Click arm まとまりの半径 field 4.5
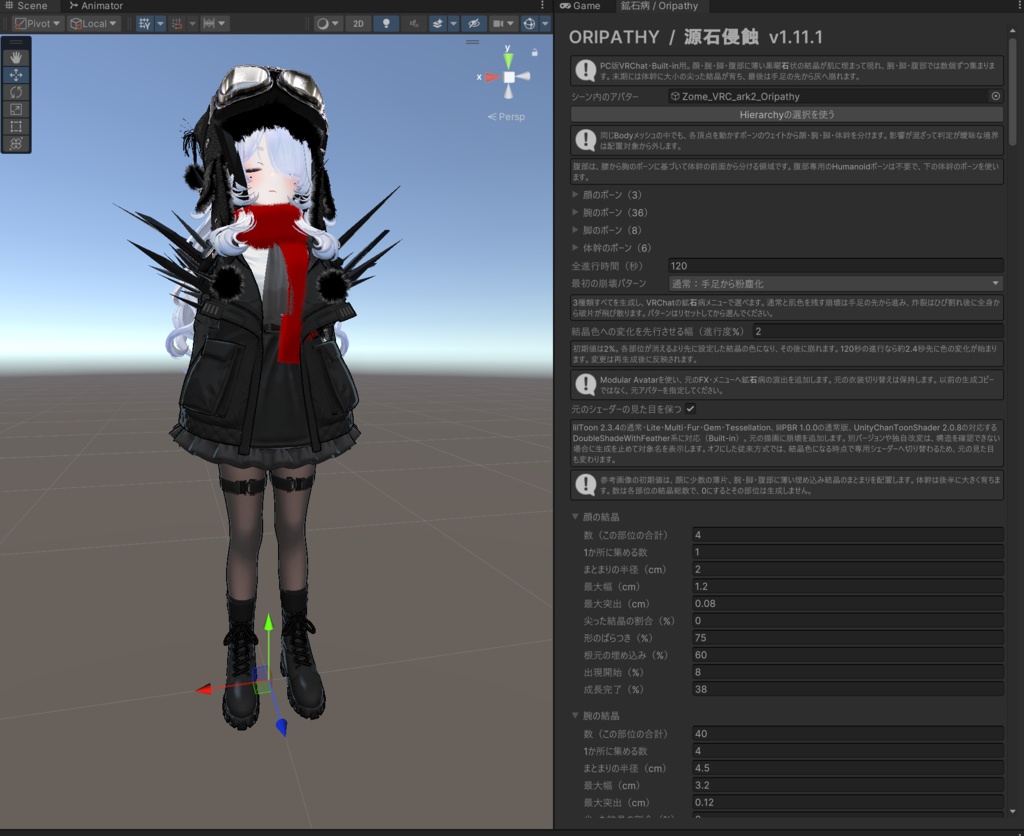 click(x=848, y=768)
